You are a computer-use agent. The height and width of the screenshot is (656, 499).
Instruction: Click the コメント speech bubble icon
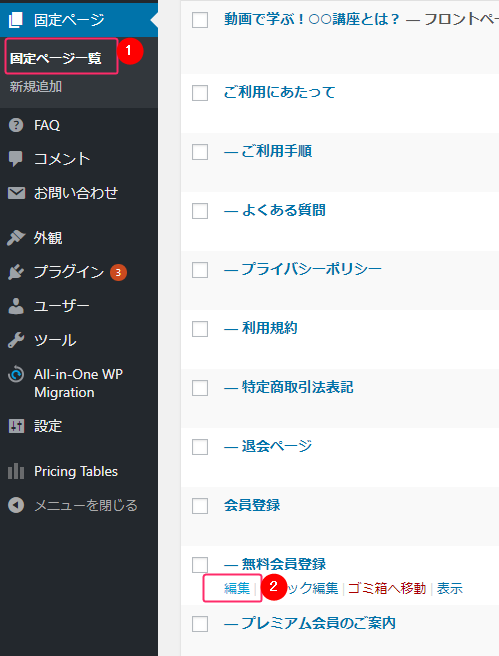point(16,159)
